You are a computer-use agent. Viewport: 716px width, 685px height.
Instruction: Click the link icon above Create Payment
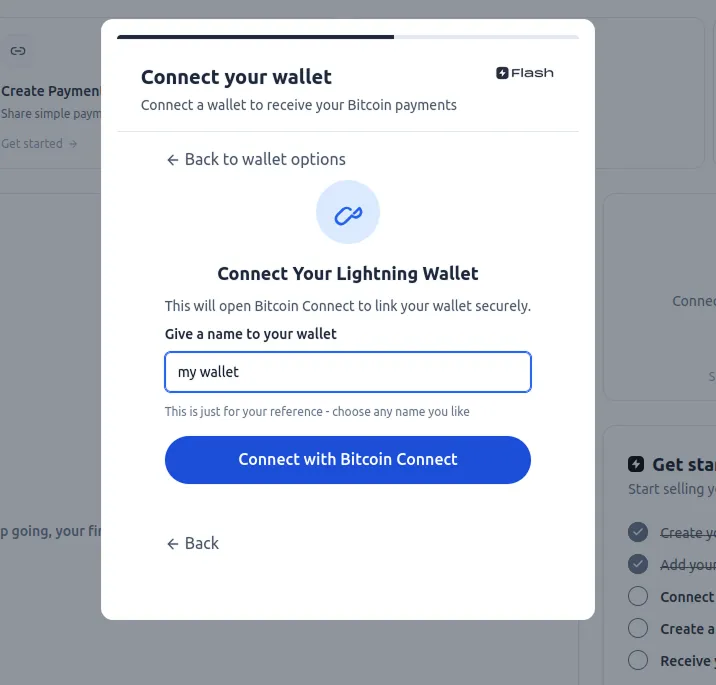click(17, 50)
